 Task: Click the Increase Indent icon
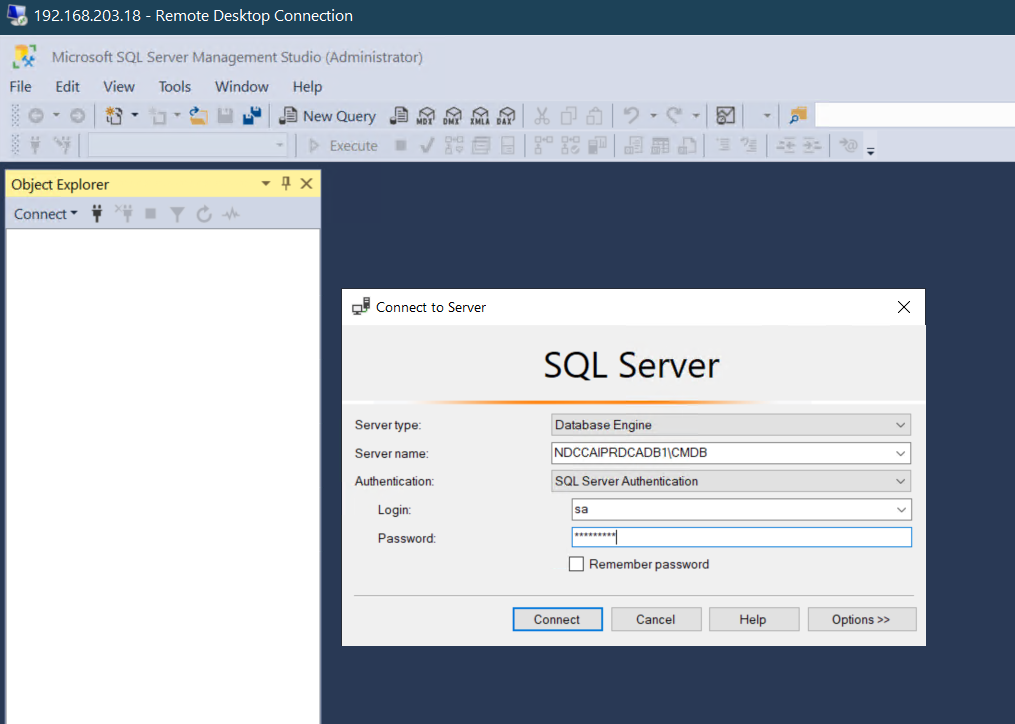pos(812,146)
